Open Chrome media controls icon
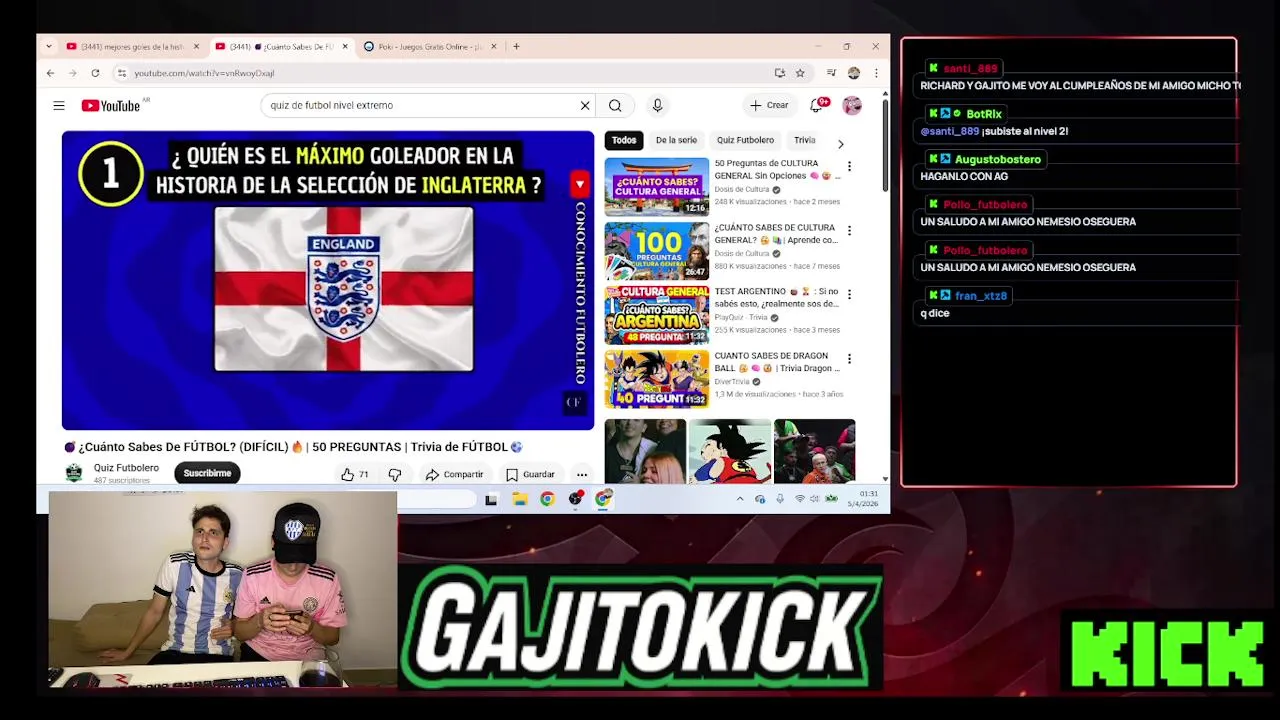This screenshot has height=720, width=1280. 831,73
